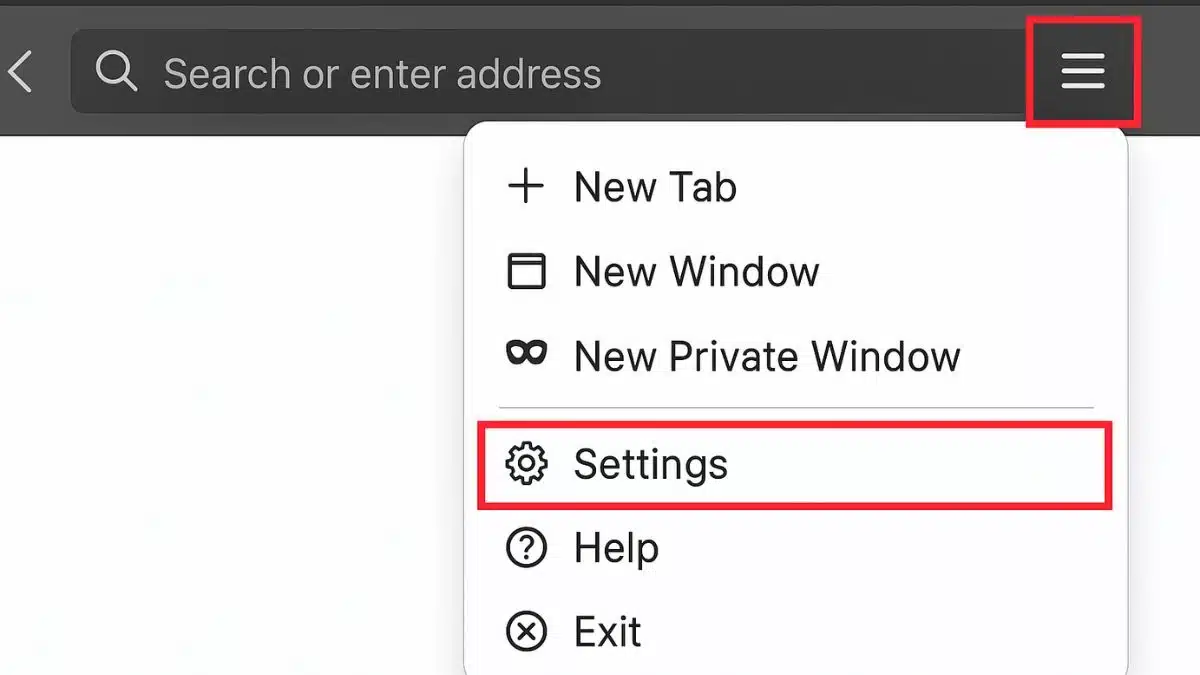Exit the browser via the menu
The image size is (1200, 675).
point(607,631)
